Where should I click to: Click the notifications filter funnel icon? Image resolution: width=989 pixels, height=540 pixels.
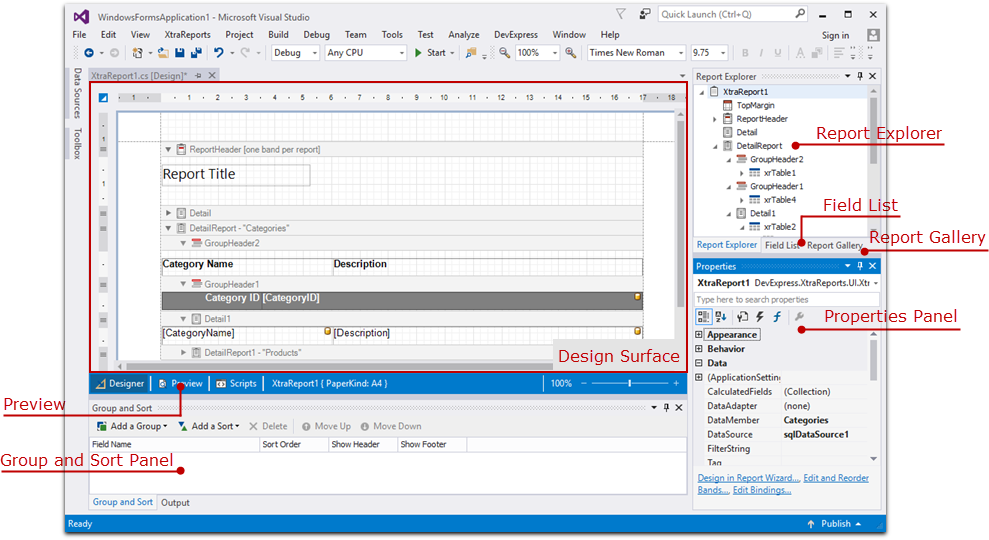click(x=621, y=14)
